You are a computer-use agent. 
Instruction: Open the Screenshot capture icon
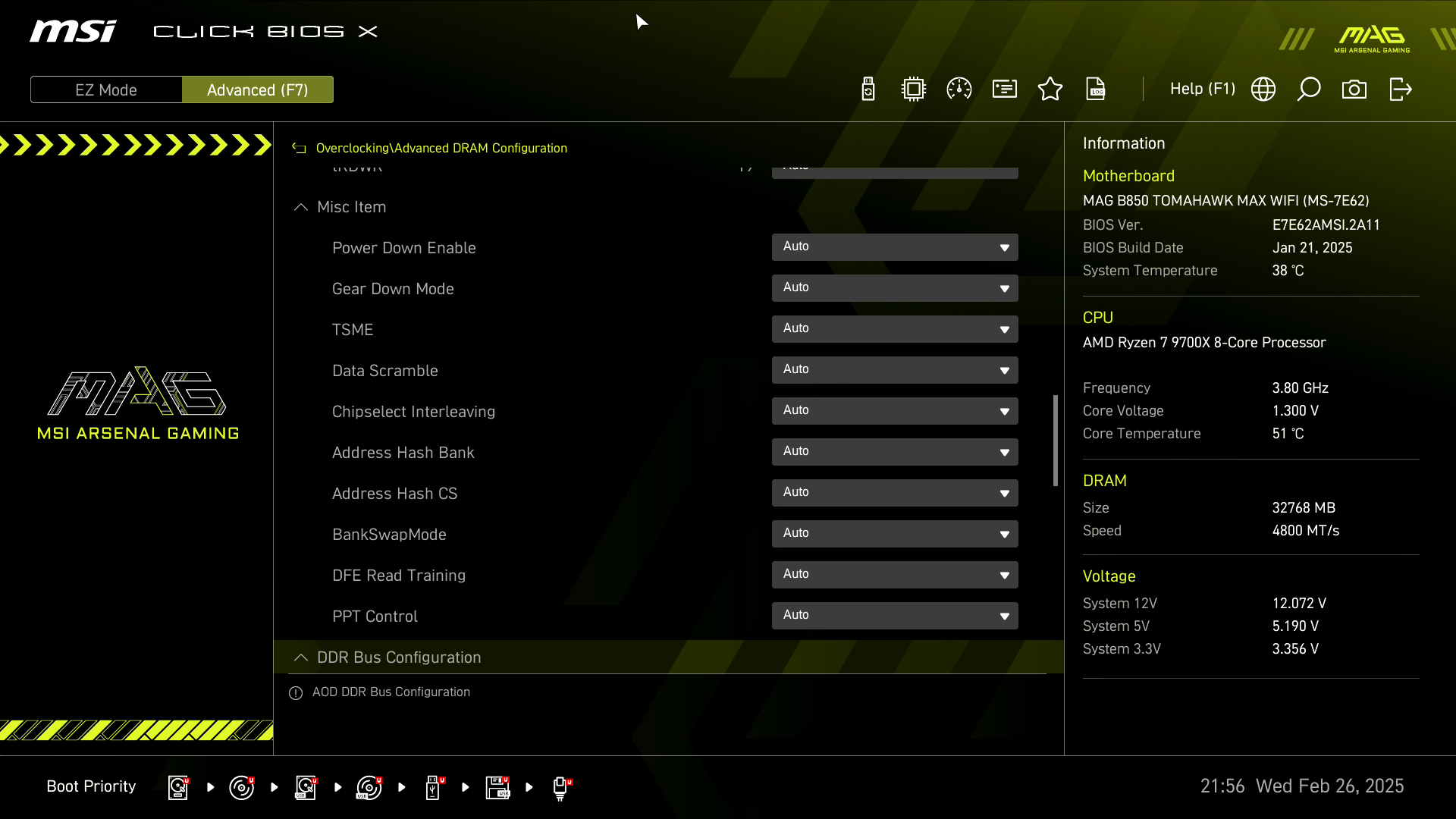pos(1354,89)
